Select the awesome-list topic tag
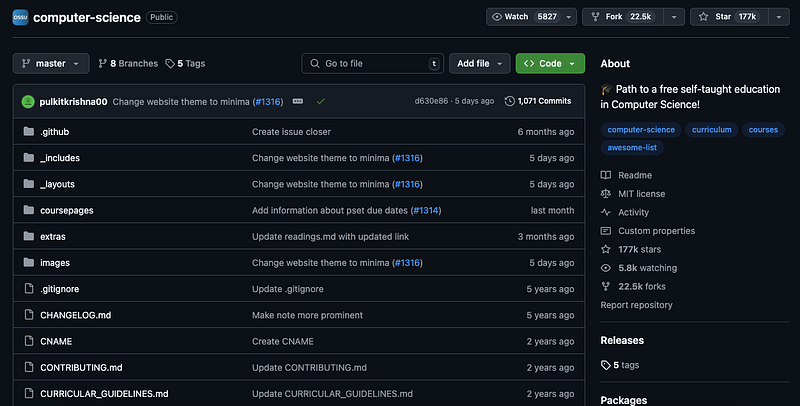The image size is (800, 406). click(x=632, y=147)
